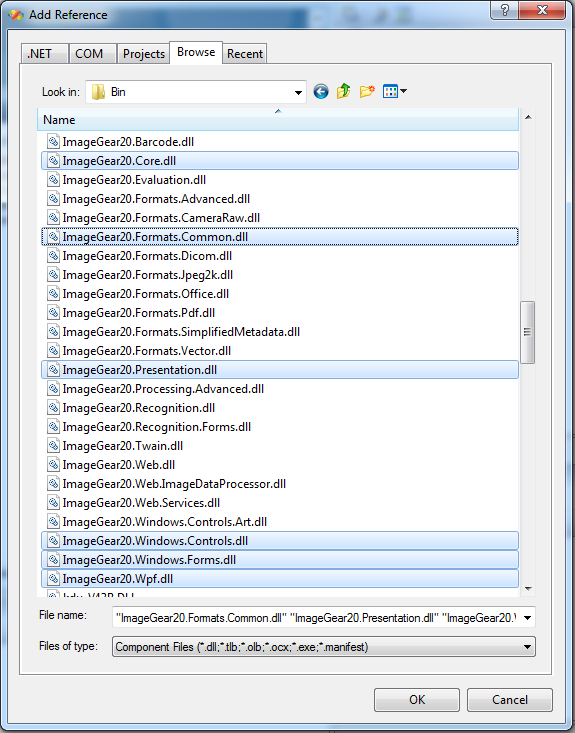Select the ImageGear20.Barcode.dll file icon
The height and width of the screenshot is (733, 575).
tap(53, 141)
